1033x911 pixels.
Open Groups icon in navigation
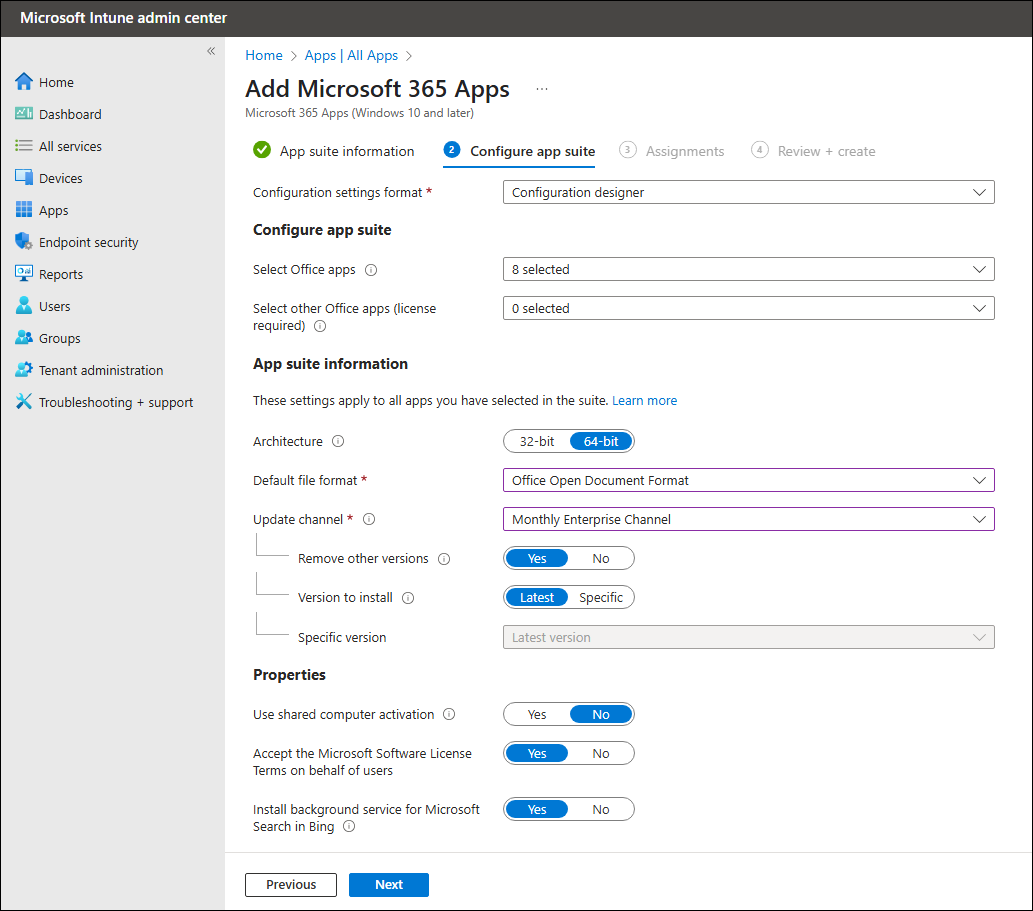pos(24,338)
